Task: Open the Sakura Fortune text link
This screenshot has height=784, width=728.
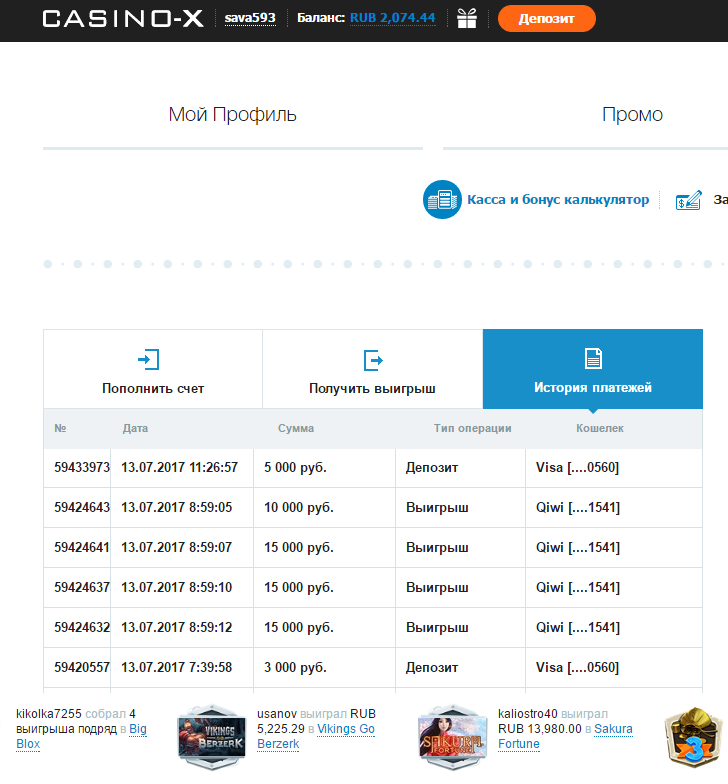Action: click(566, 736)
